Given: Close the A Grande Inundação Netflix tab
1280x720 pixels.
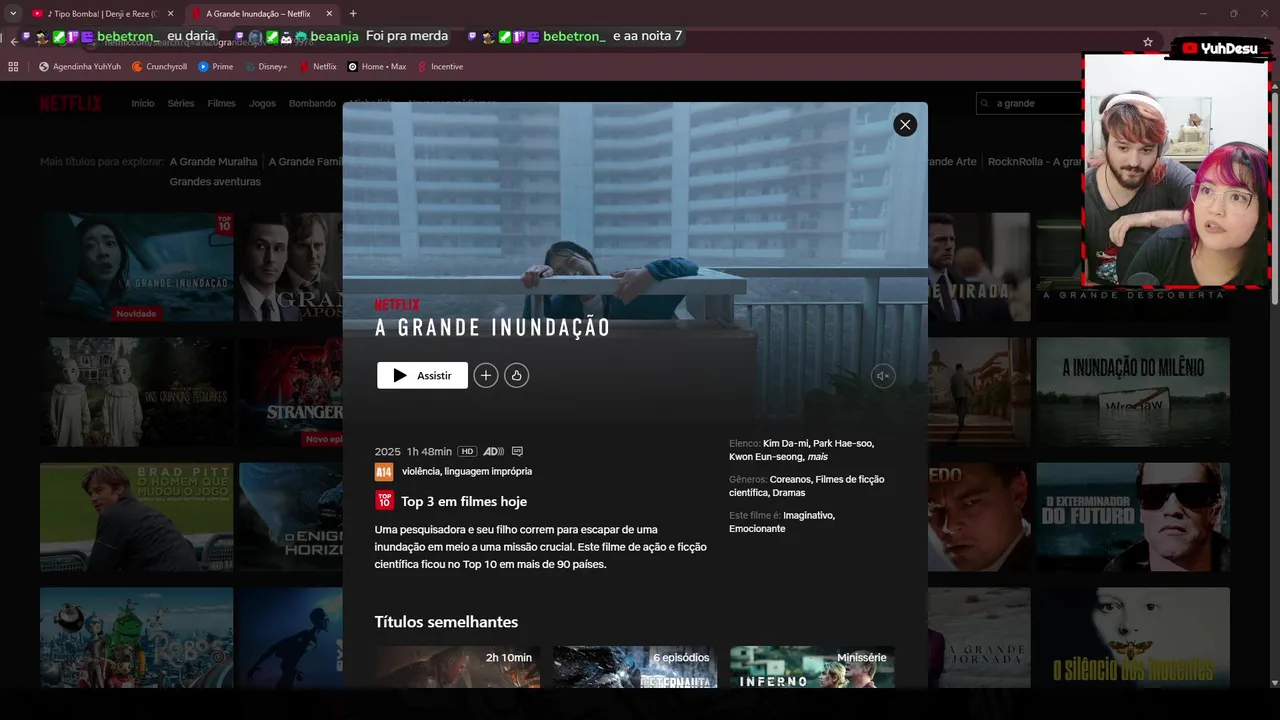Looking at the screenshot, I should [327, 14].
